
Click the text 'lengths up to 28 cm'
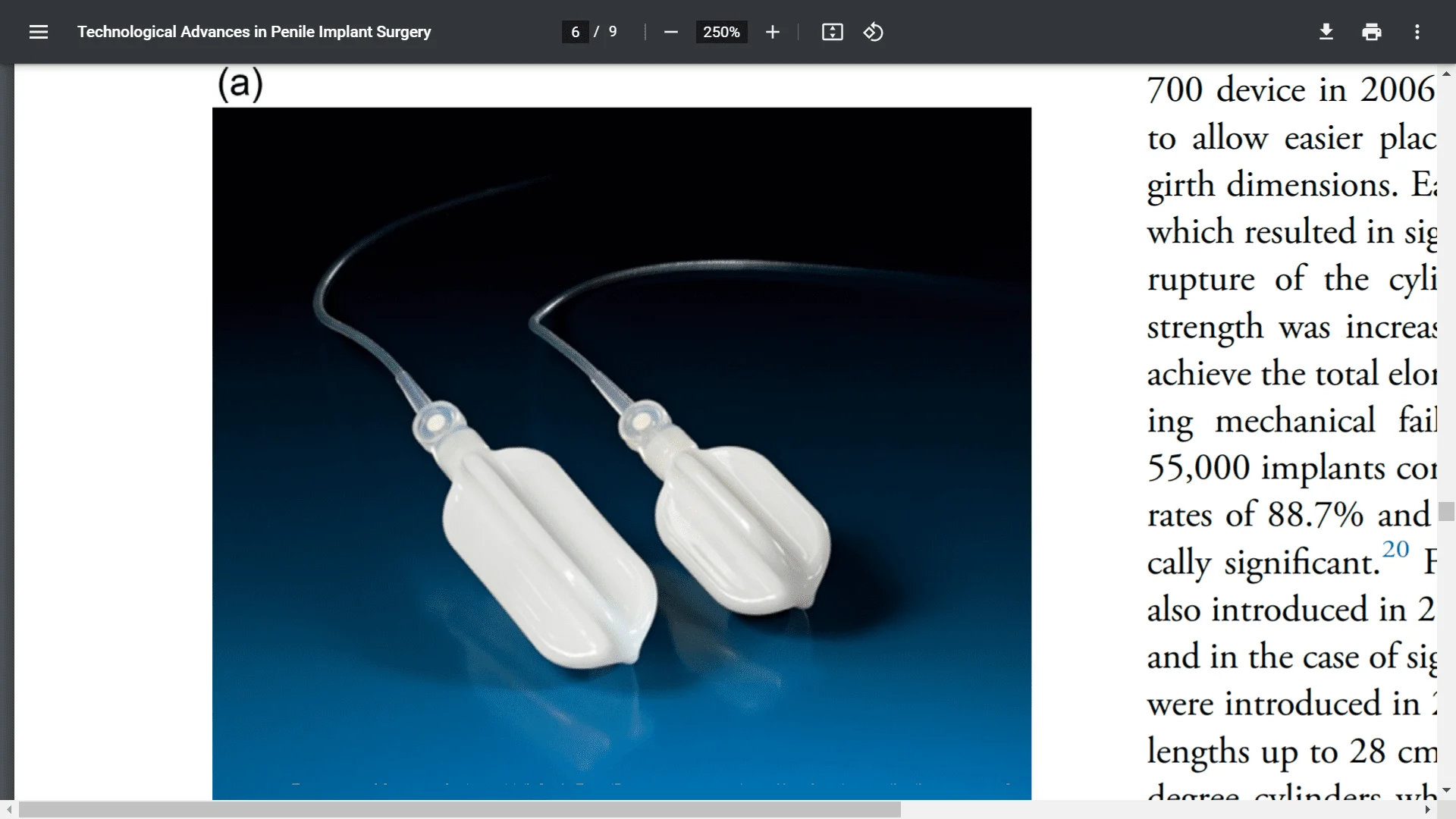[1291, 752]
